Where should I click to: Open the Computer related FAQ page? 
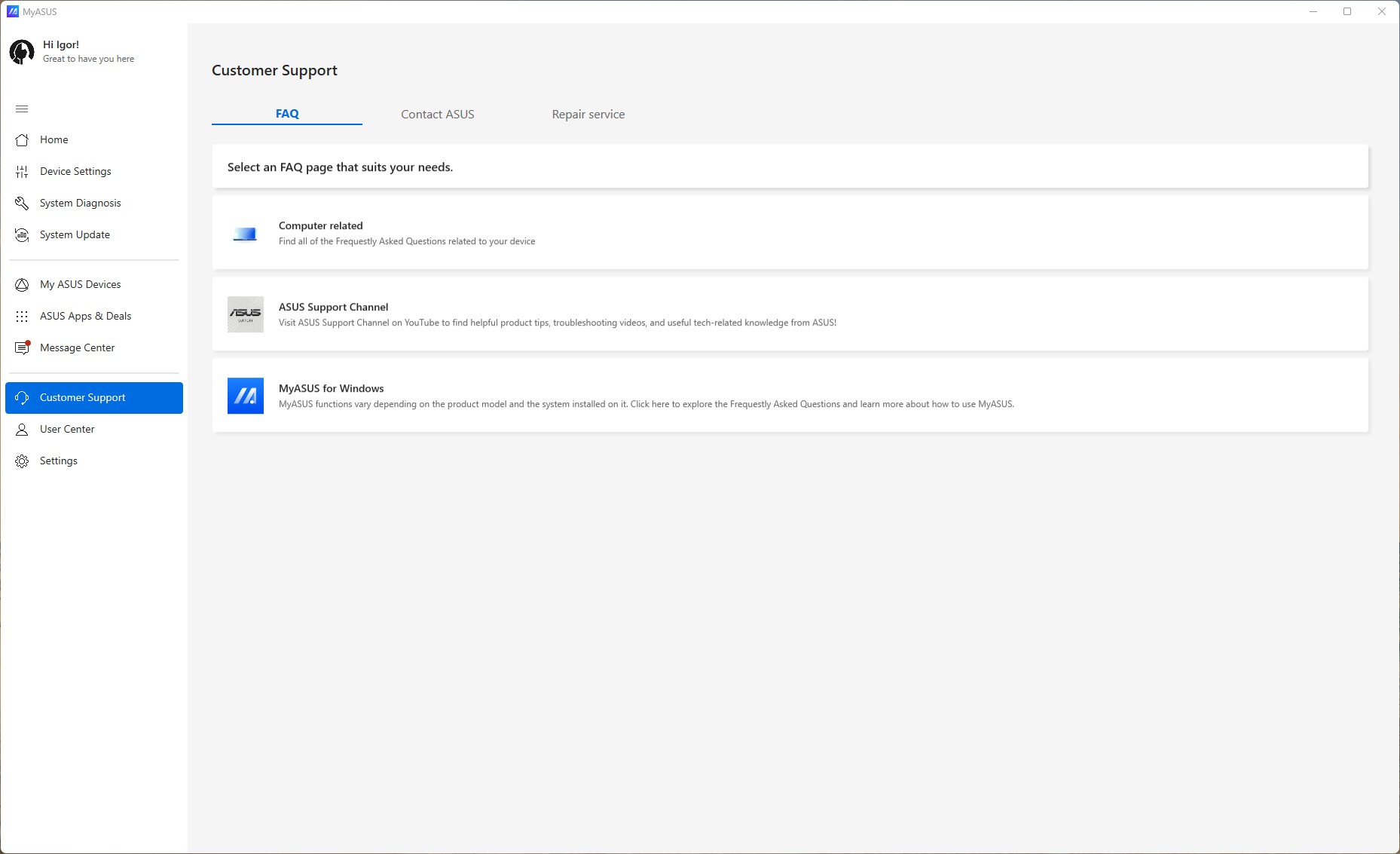(790, 233)
